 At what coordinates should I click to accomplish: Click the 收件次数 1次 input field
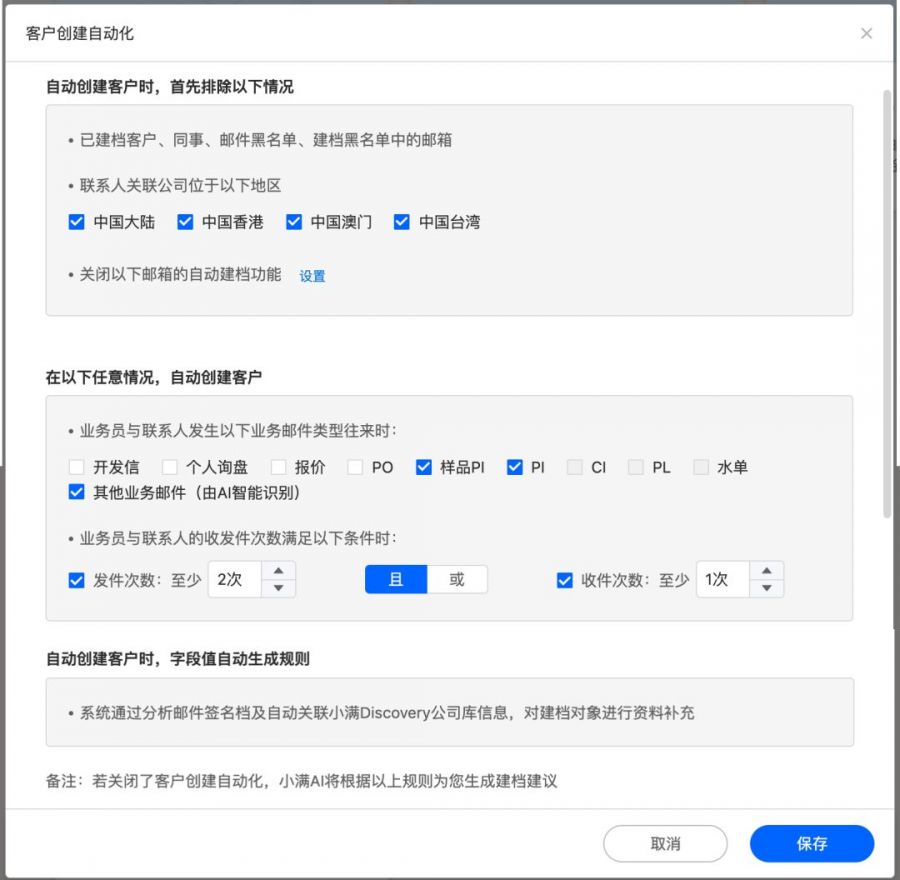tap(723, 579)
